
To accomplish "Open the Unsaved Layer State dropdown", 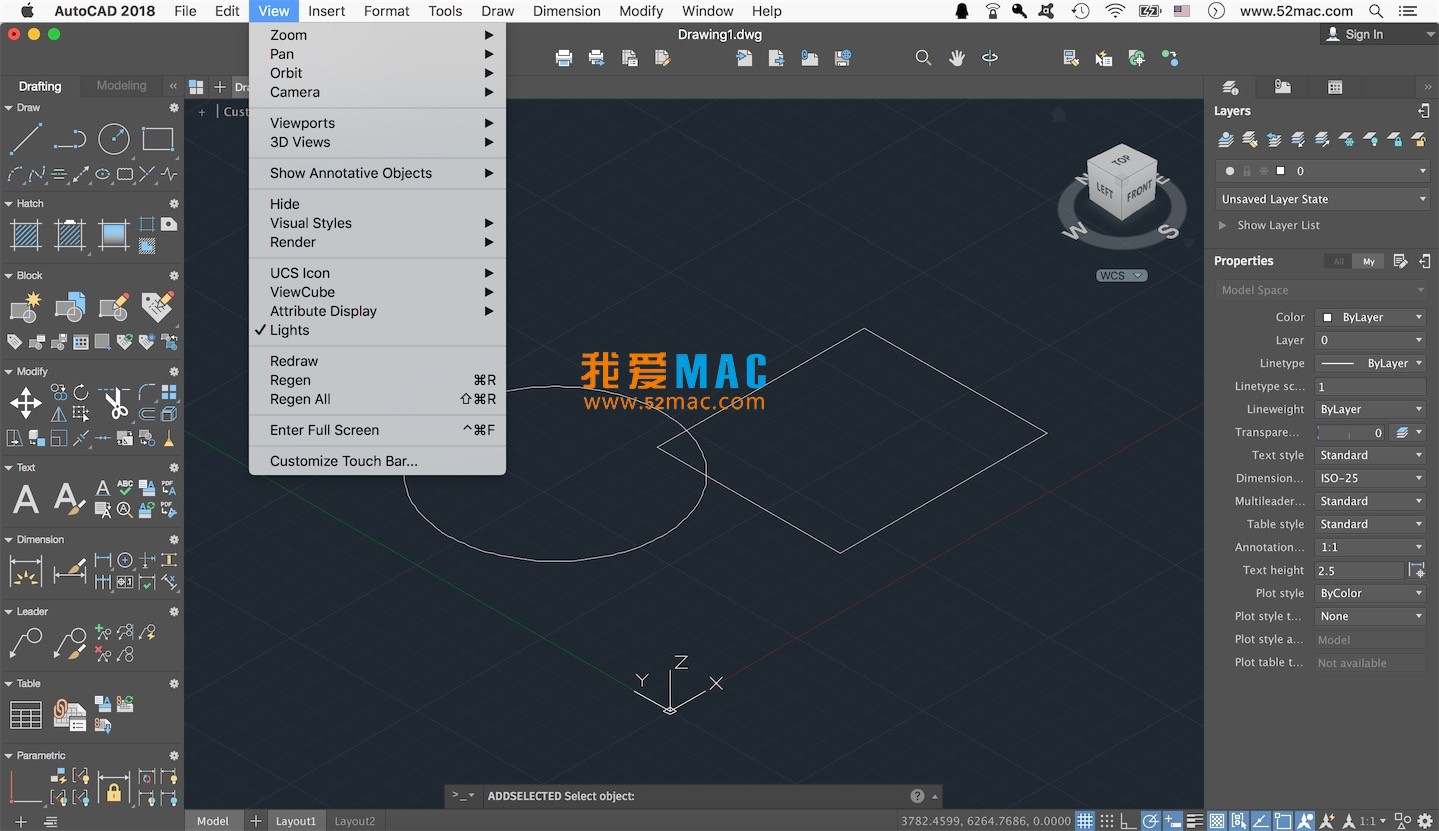I will pos(1321,199).
